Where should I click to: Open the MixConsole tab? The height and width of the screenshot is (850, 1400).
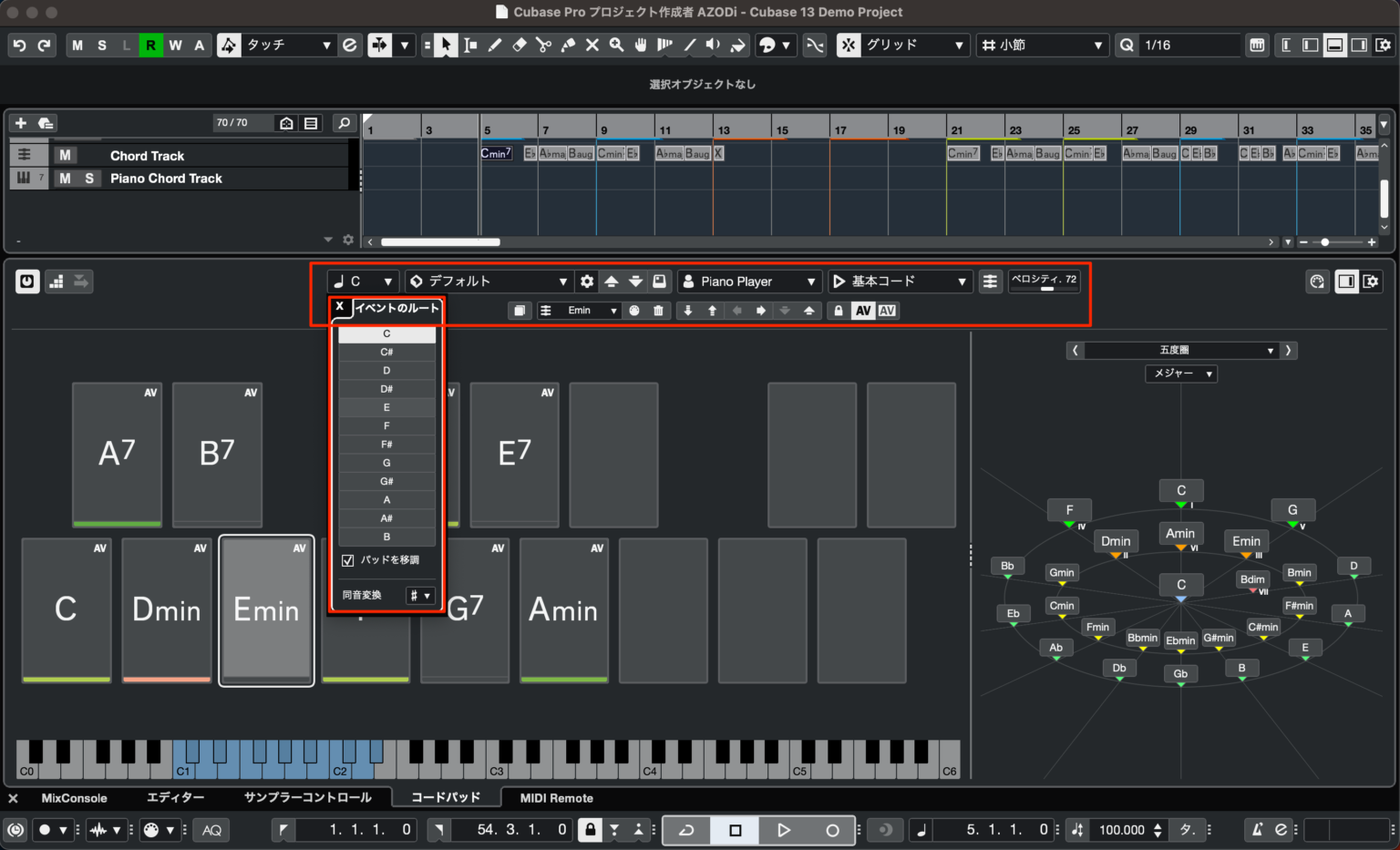(74, 797)
